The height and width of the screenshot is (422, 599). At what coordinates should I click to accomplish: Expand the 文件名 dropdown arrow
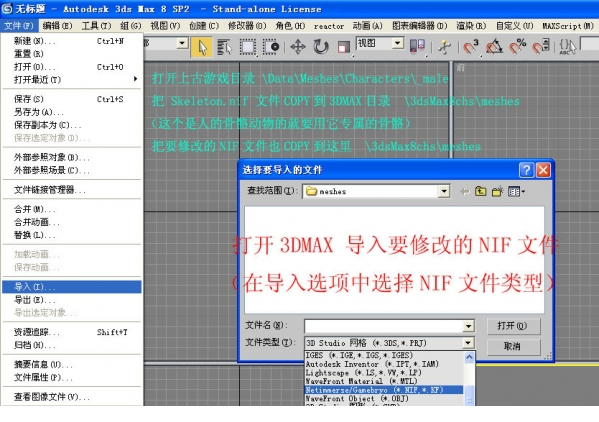click(468, 326)
